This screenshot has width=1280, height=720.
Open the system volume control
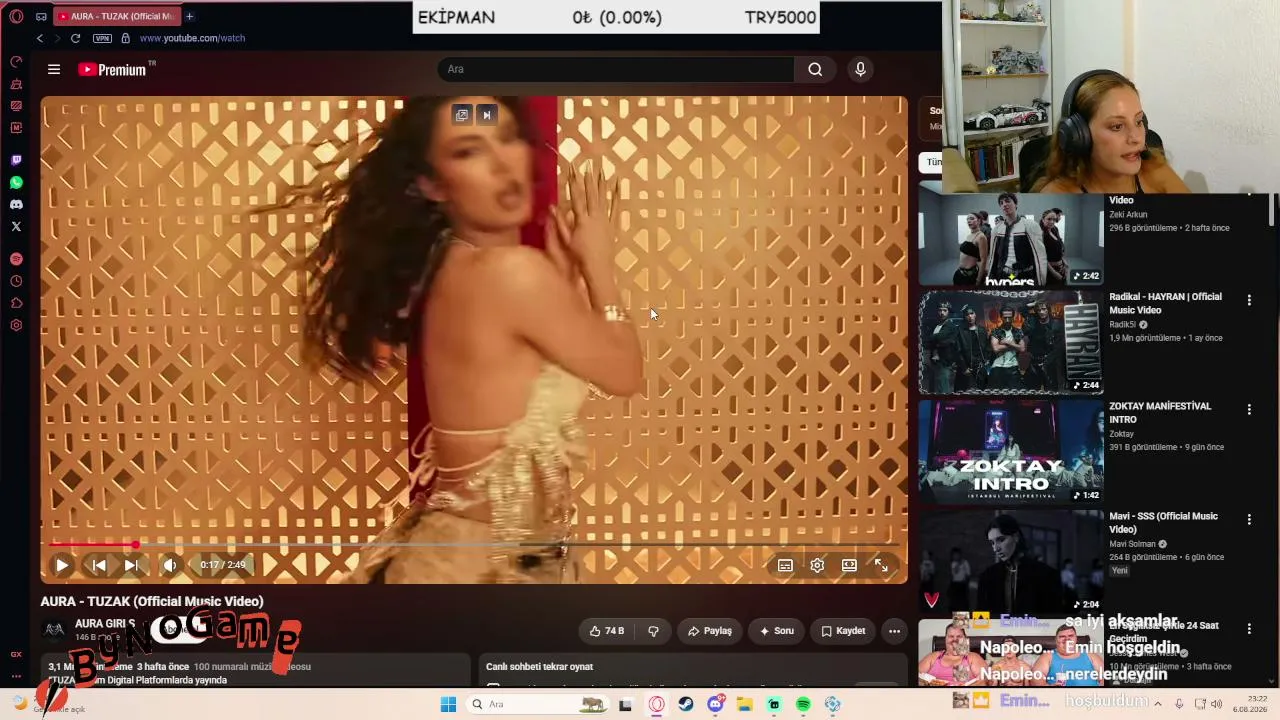click(x=1217, y=704)
